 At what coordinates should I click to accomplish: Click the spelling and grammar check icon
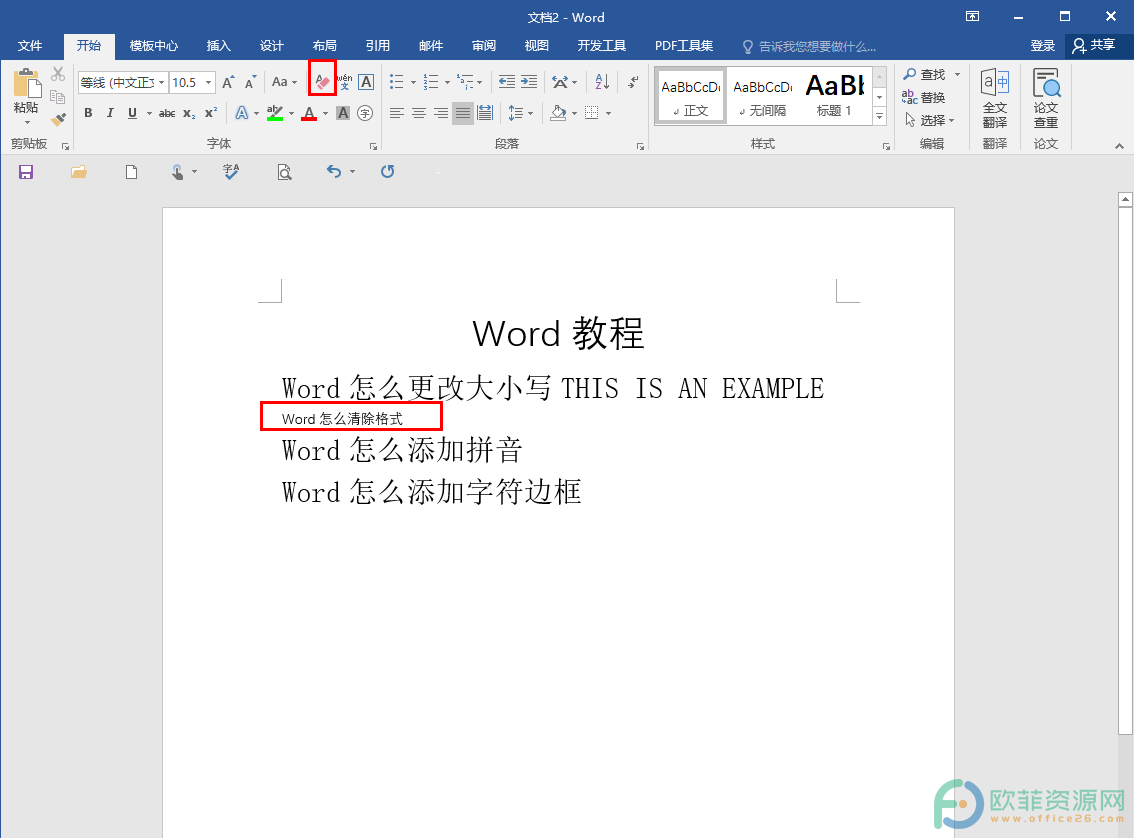coord(231,172)
